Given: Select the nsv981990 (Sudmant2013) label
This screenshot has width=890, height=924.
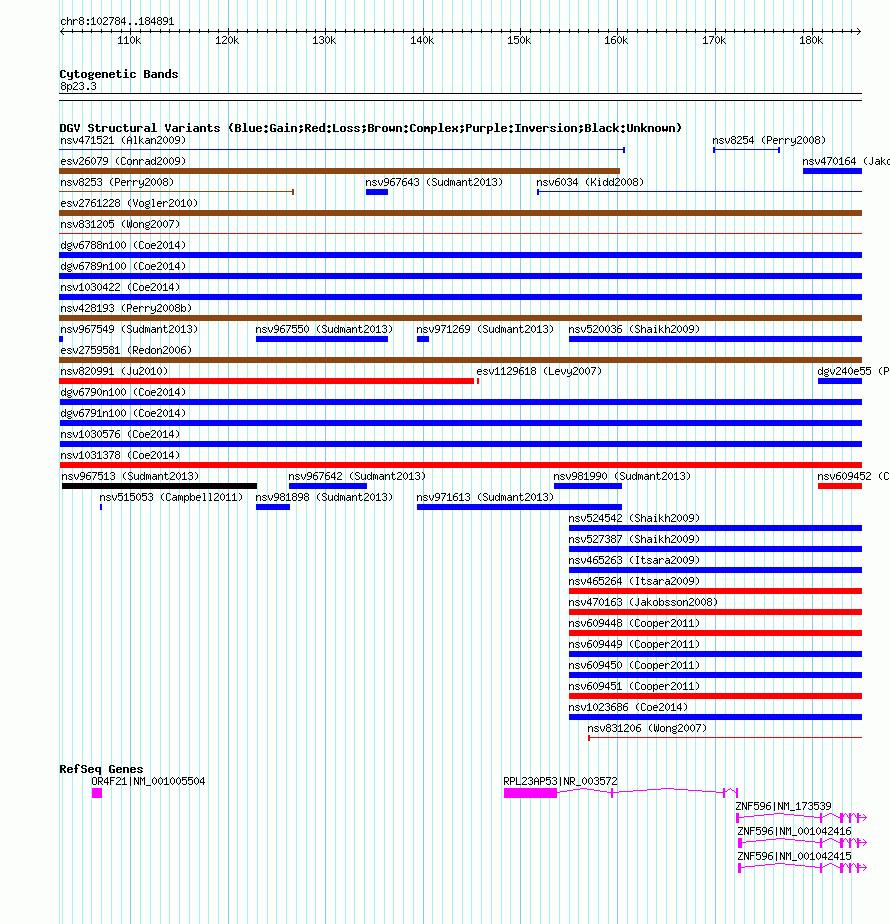Looking at the screenshot, I should 622,476.
